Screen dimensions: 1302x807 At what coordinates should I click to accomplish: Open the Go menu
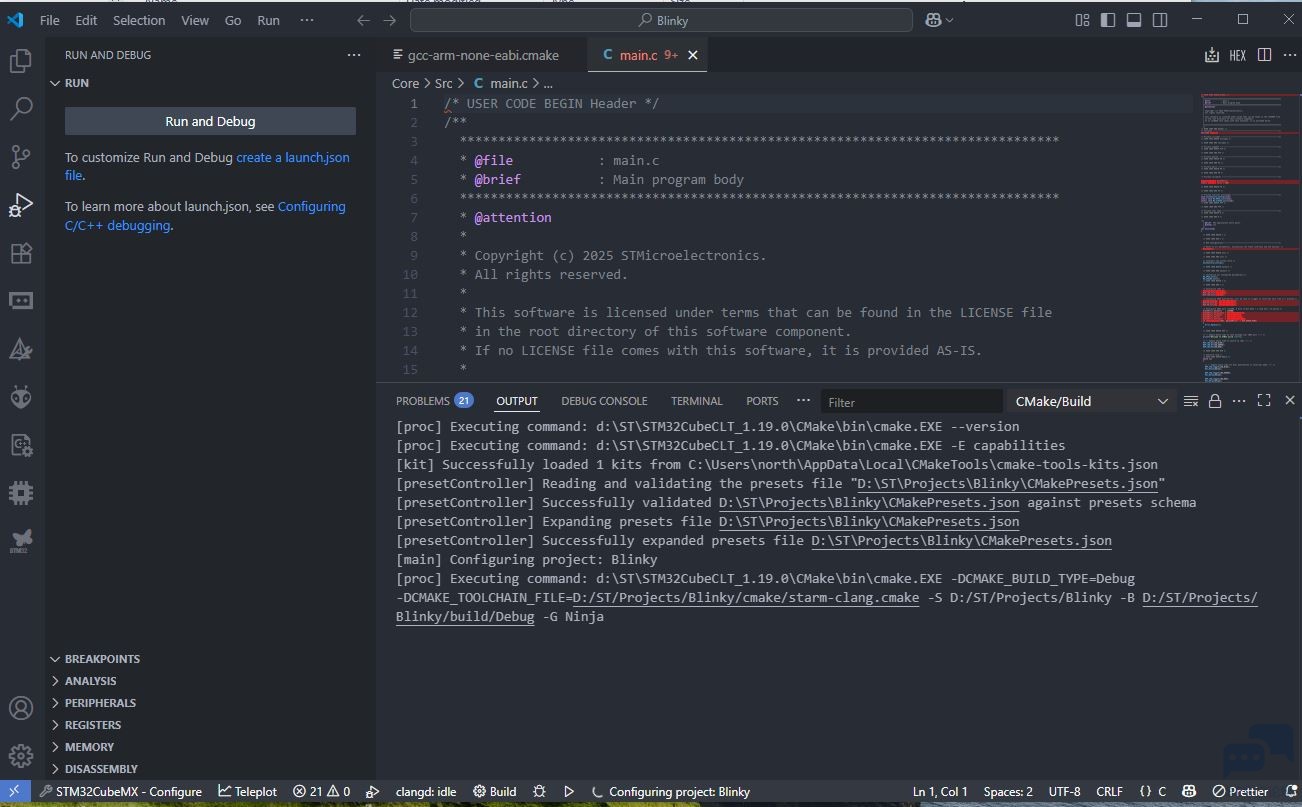click(233, 20)
